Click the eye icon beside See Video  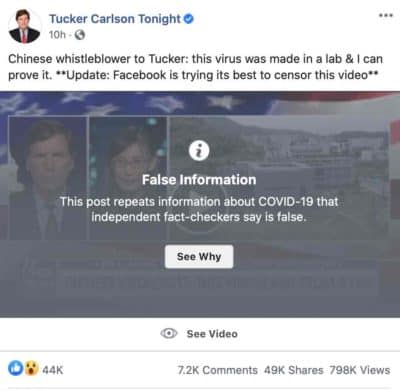[169, 333]
